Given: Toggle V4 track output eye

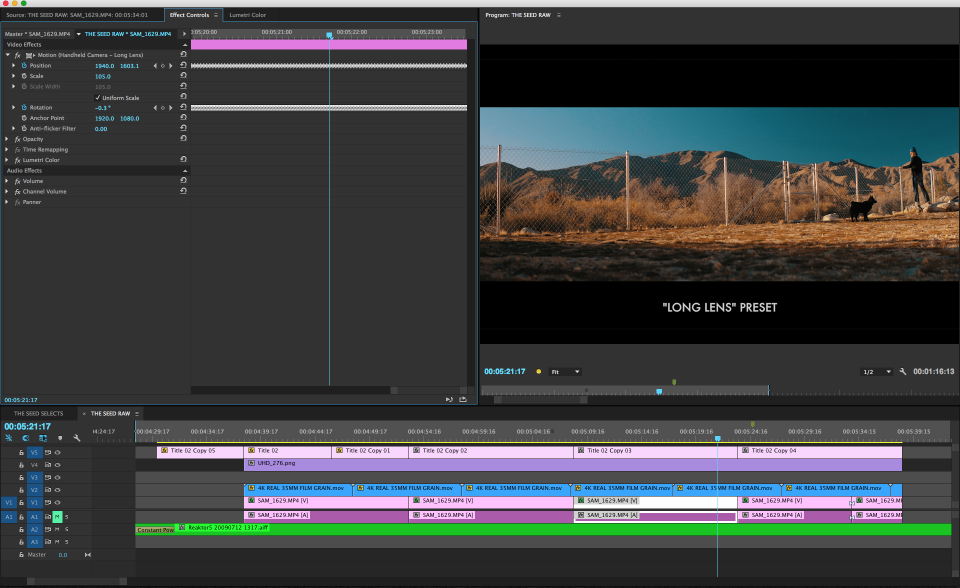Looking at the screenshot, I should click(x=58, y=465).
